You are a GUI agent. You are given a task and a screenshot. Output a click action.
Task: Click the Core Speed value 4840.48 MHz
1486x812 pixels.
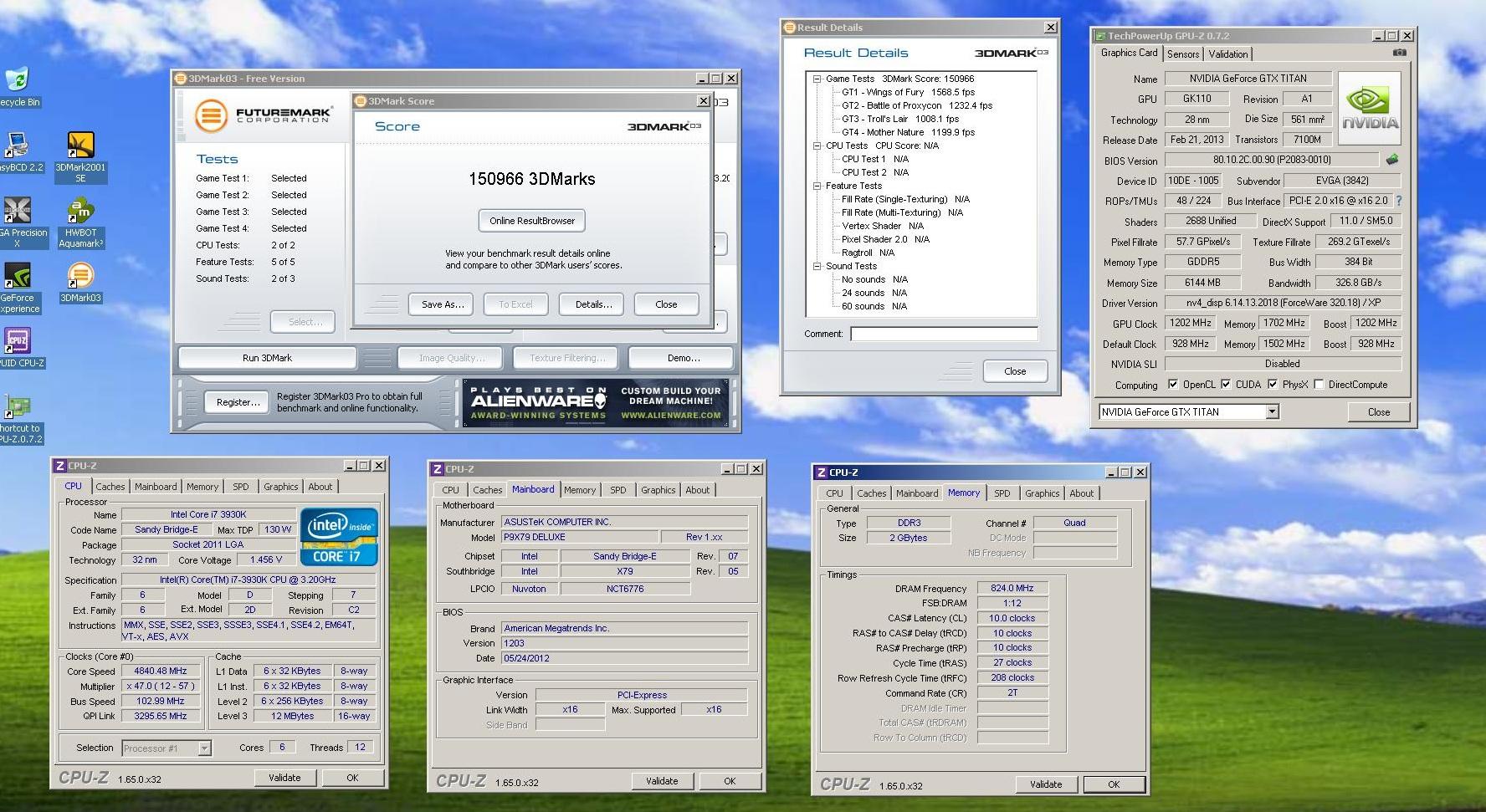coord(161,671)
